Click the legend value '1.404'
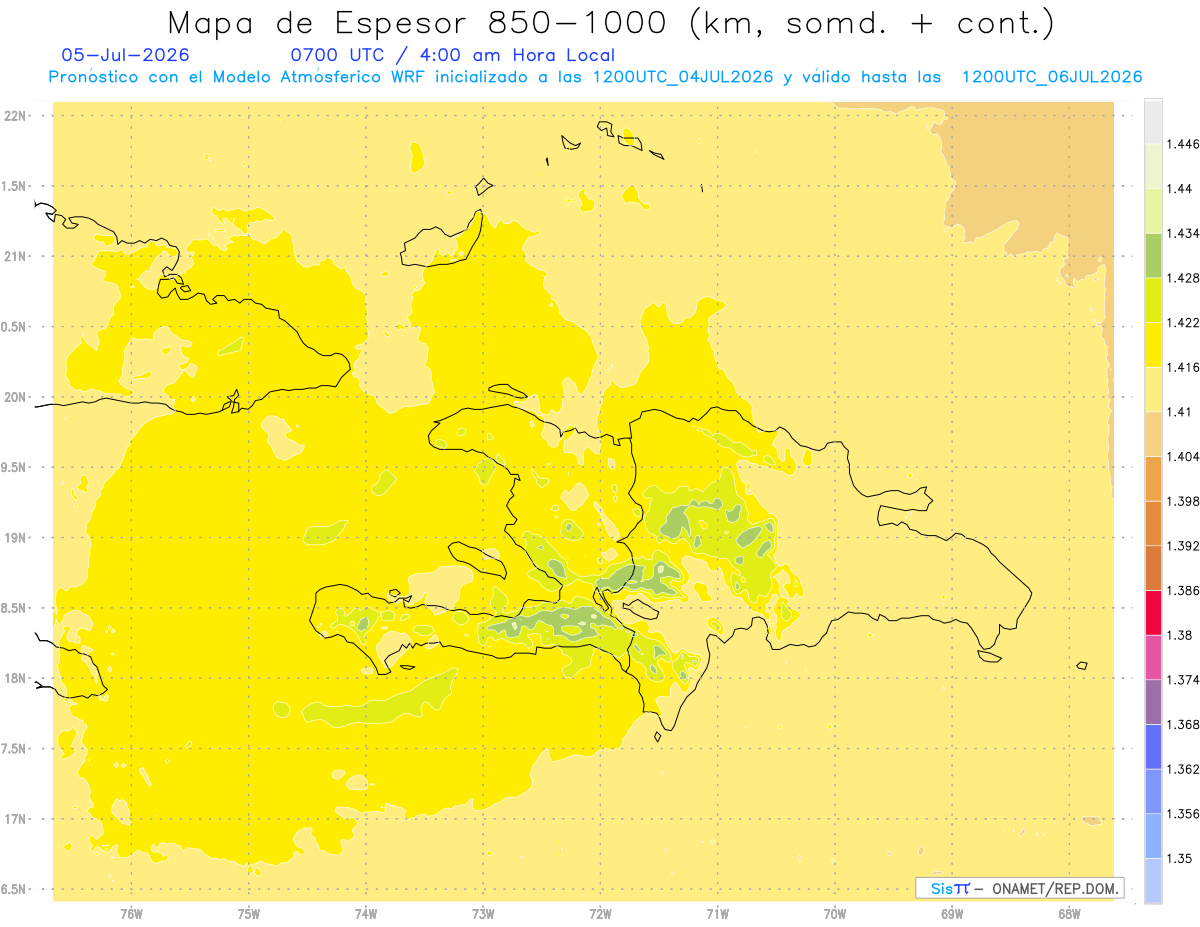Viewport: 1200px width, 927px height. [1182, 456]
